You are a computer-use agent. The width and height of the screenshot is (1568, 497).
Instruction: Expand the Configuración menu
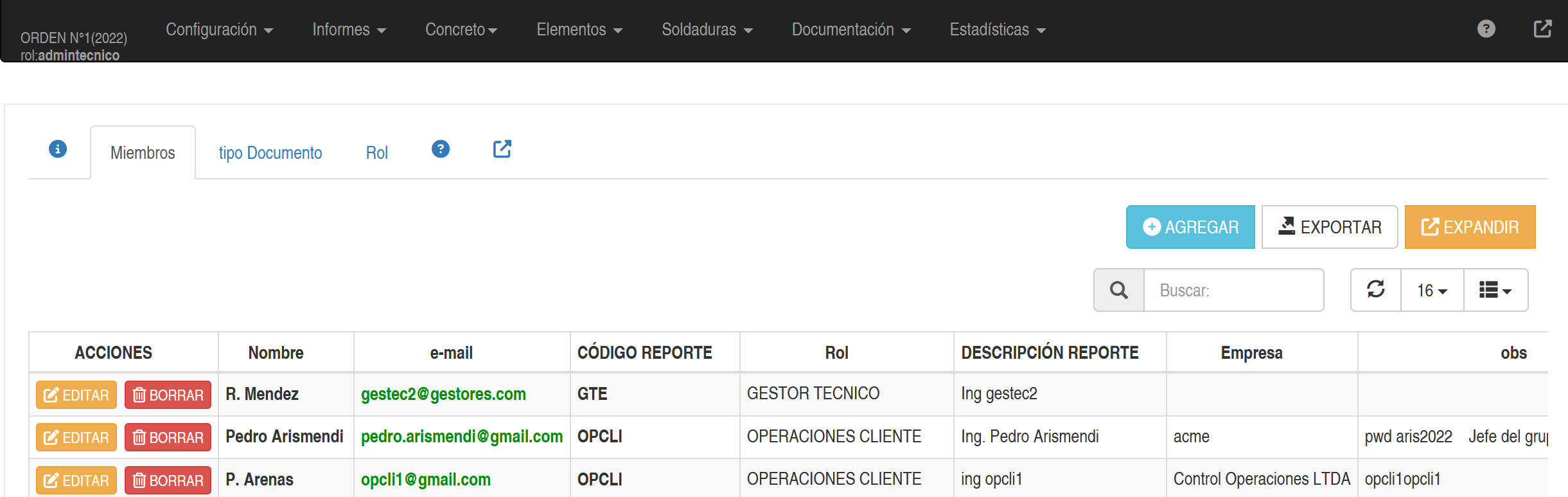click(x=219, y=30)
